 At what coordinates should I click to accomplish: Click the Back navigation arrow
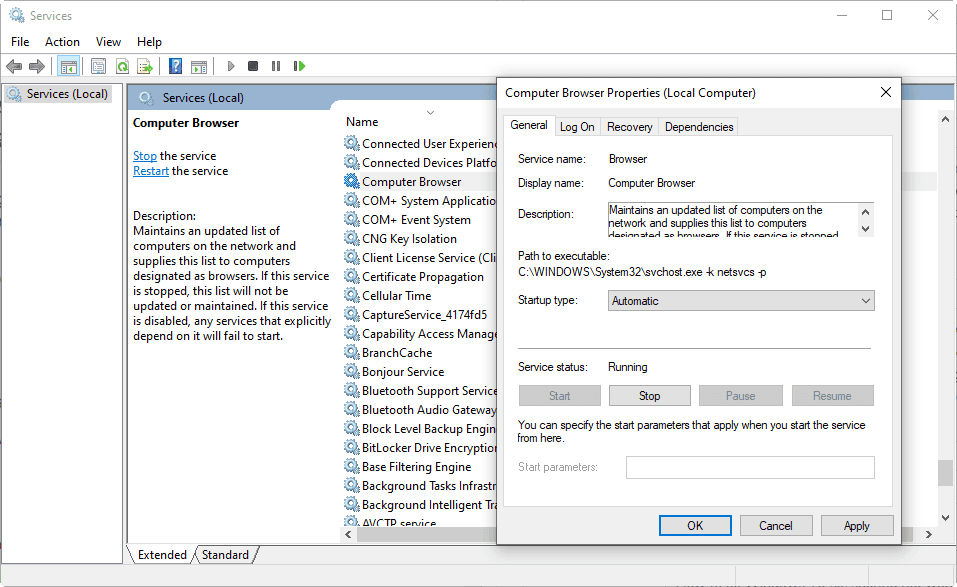click(13, 66)
